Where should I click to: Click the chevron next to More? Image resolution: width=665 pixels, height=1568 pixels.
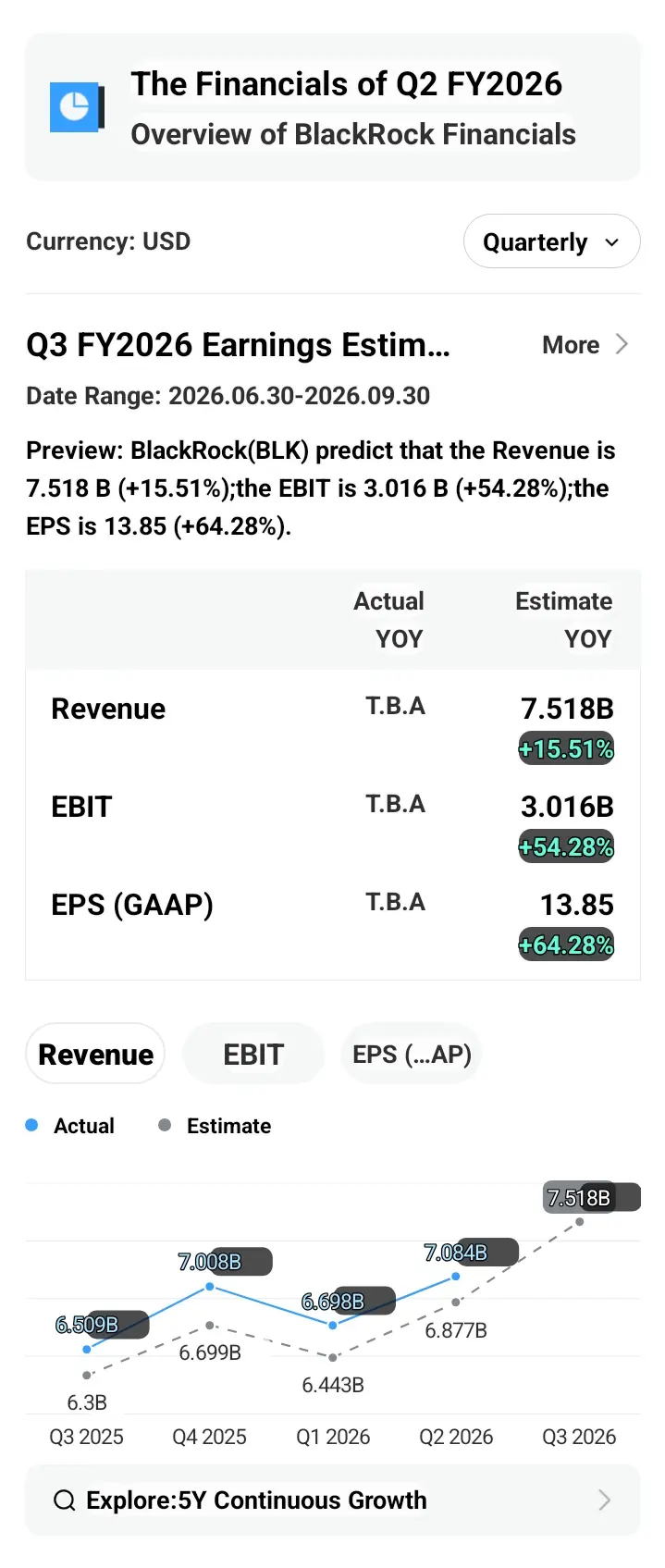(x=622, y=344)
